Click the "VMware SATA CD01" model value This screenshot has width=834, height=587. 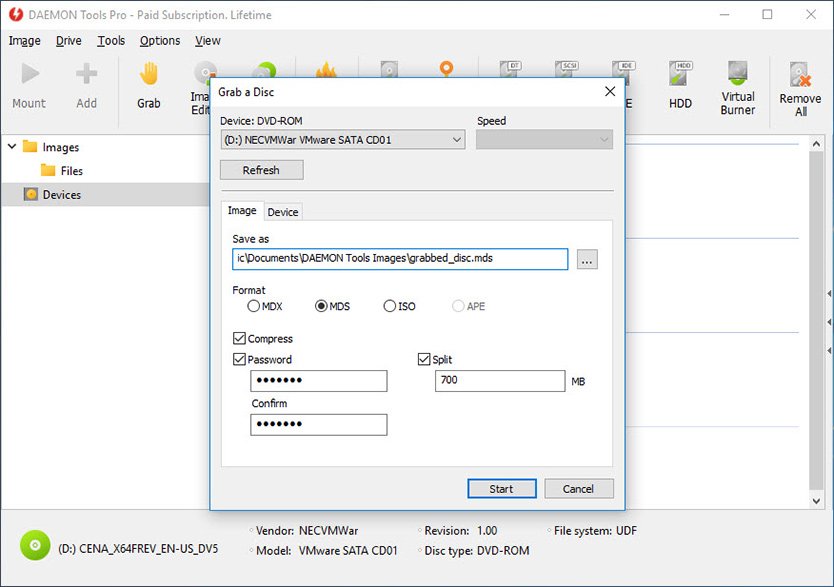click(x=348, y=550)
